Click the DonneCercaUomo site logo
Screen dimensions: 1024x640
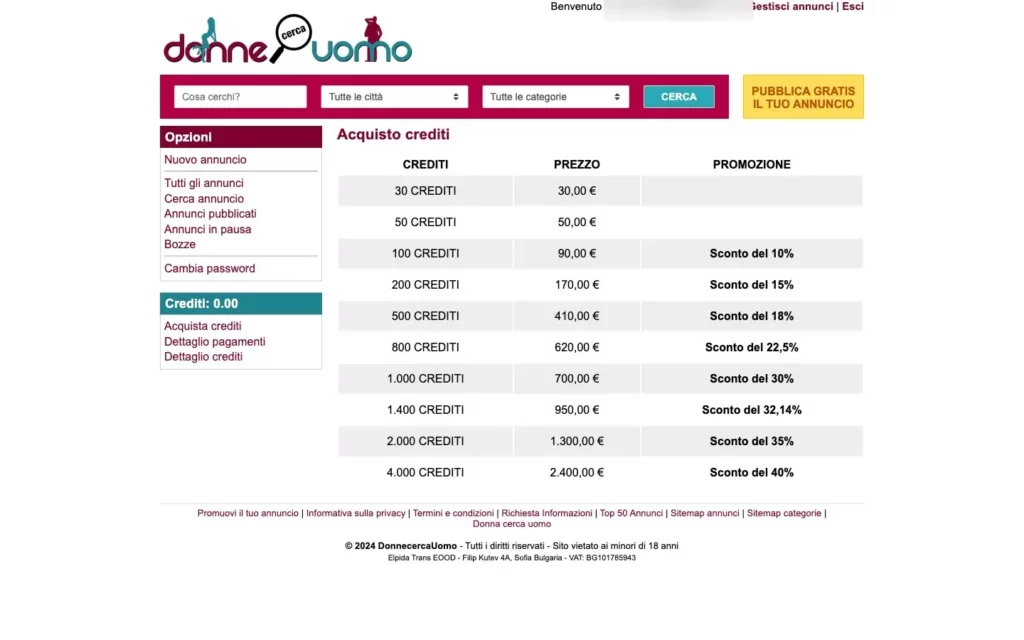pos(287,42)
